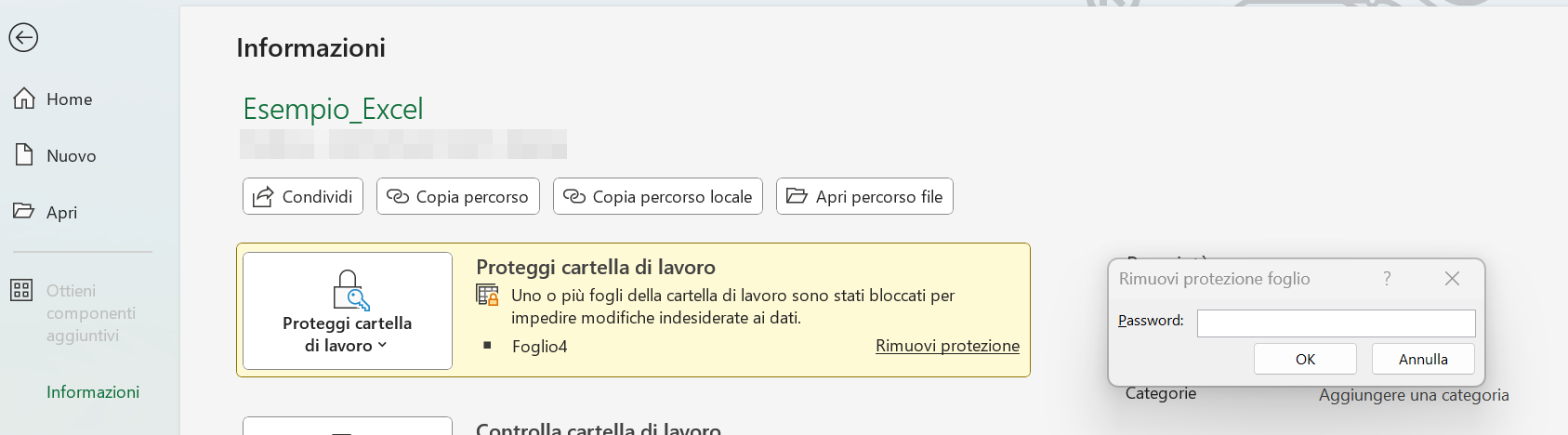Click the Password input field
1568x435 pixels.
1336,323
